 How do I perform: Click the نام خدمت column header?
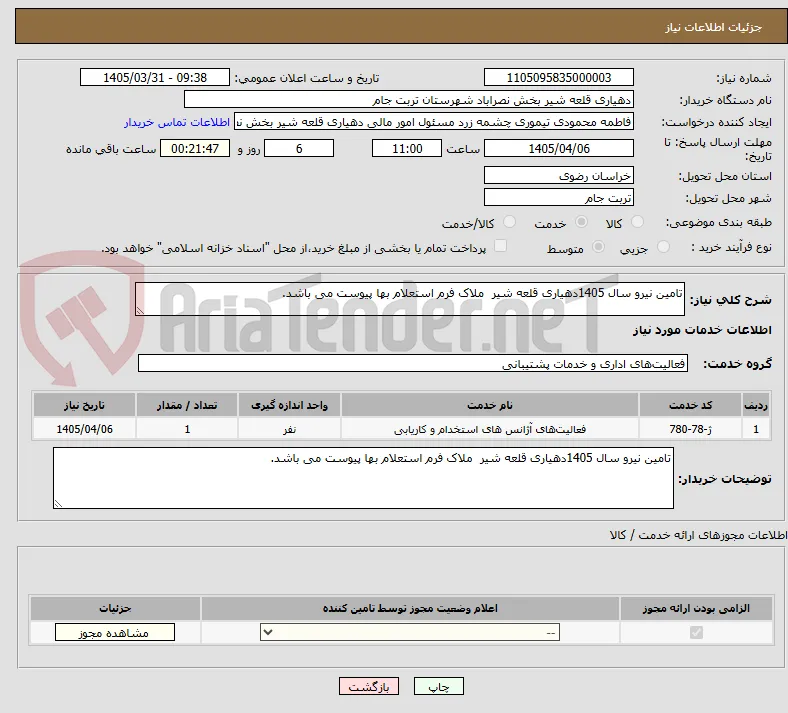coord(490,405)
